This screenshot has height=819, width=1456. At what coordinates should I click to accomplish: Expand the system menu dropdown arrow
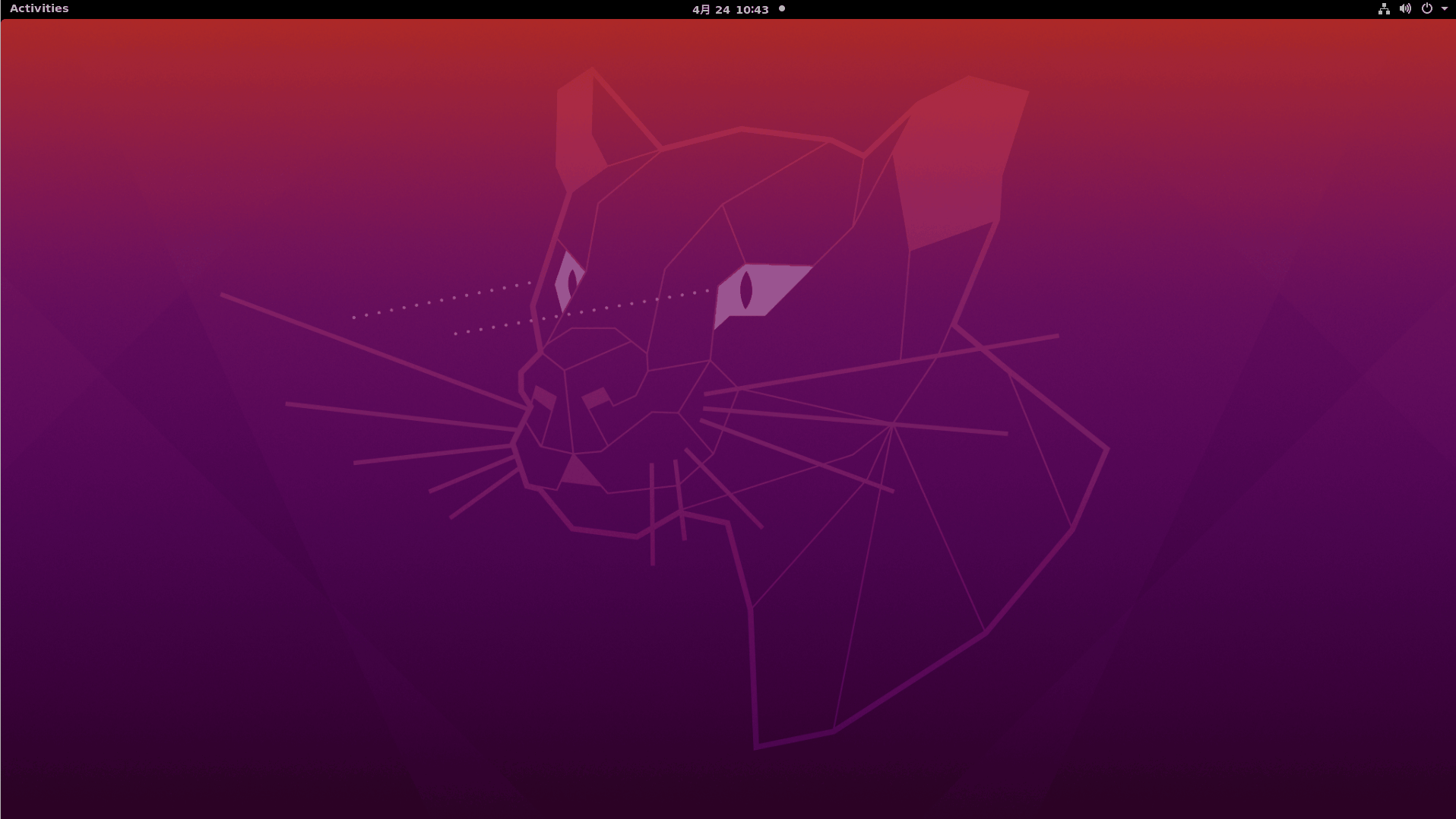[1444, 9]
